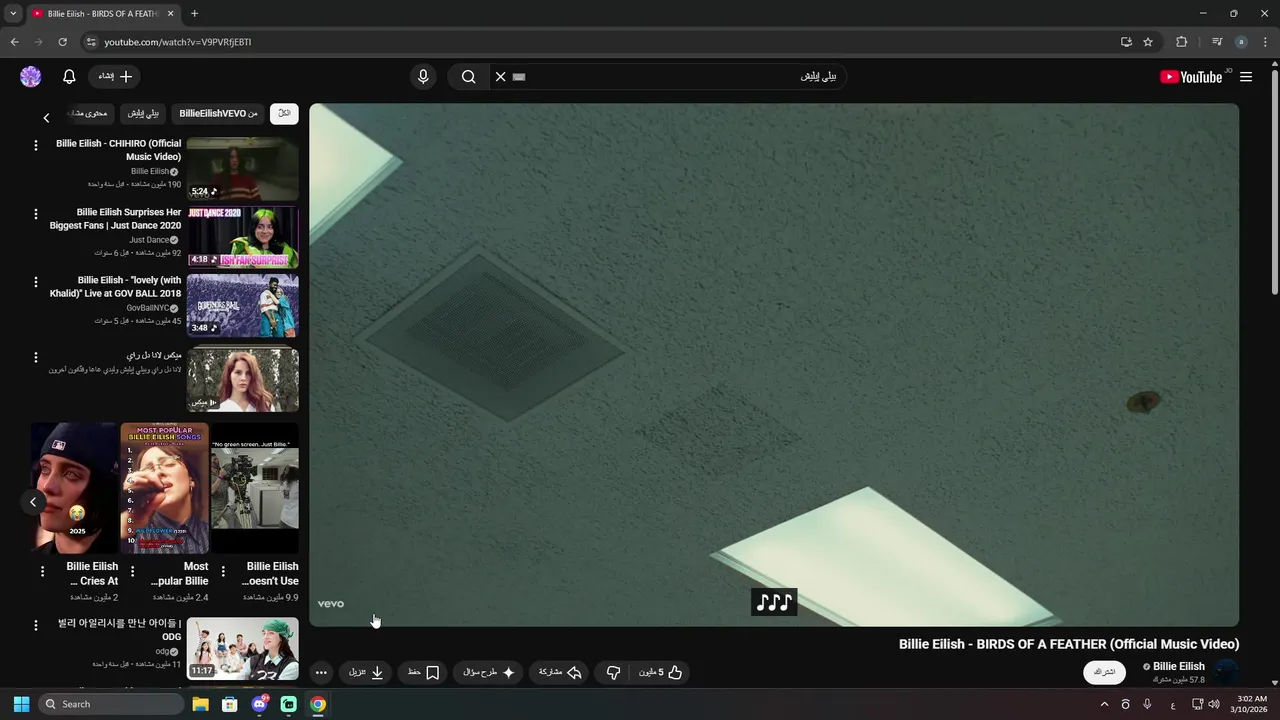1280x720 pixels.
Task: Reveal more filter chips with the chevron arrow
Action: [x=46, y=118]
